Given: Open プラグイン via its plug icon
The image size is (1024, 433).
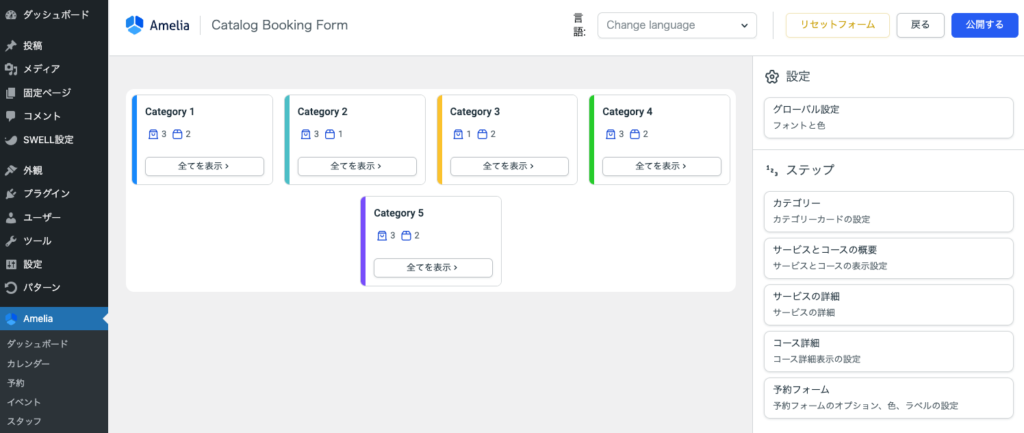Looking at the screenshot, I should coord(11,193).
